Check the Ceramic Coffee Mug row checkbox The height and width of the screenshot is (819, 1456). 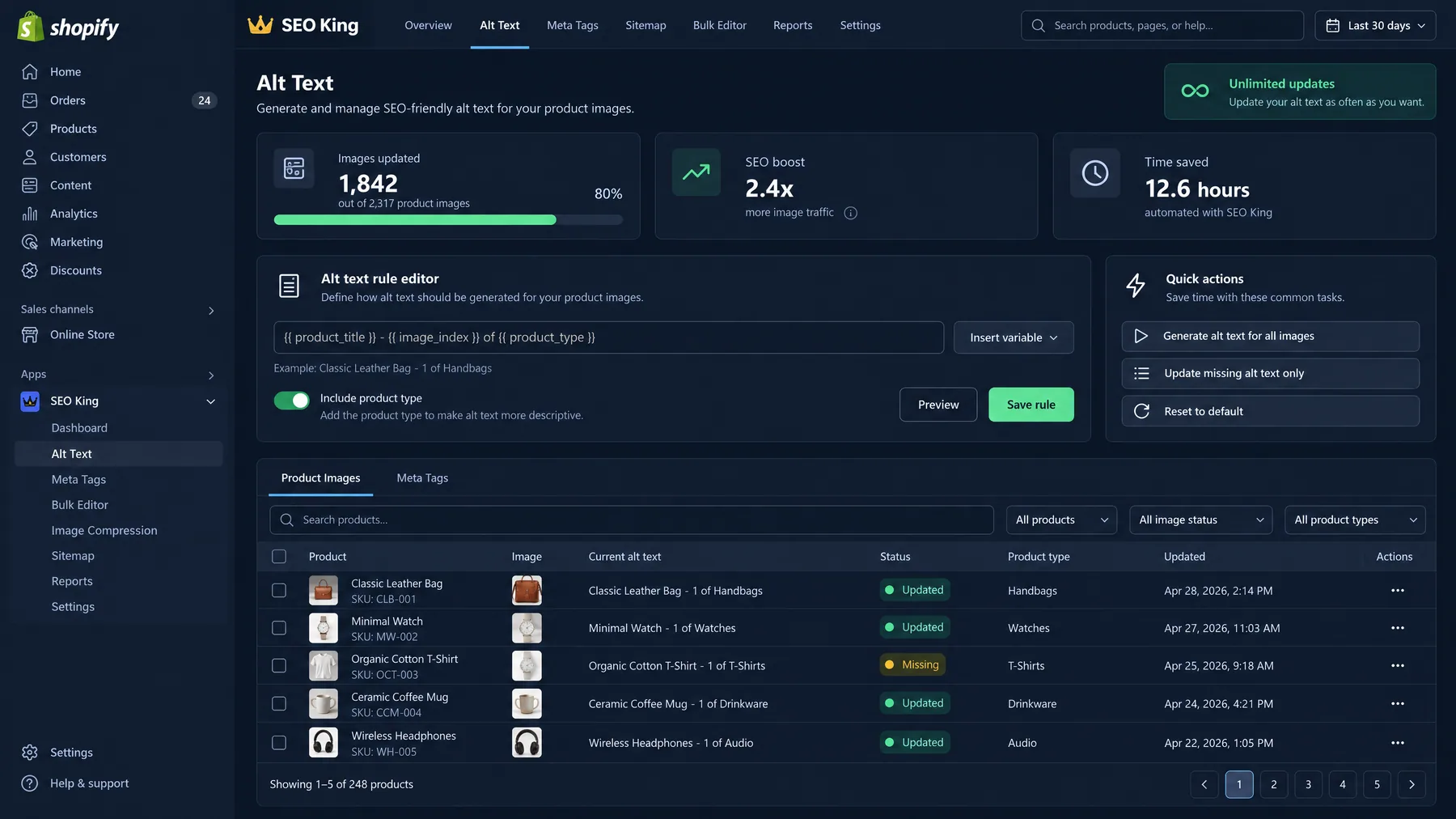coord(279,704)
